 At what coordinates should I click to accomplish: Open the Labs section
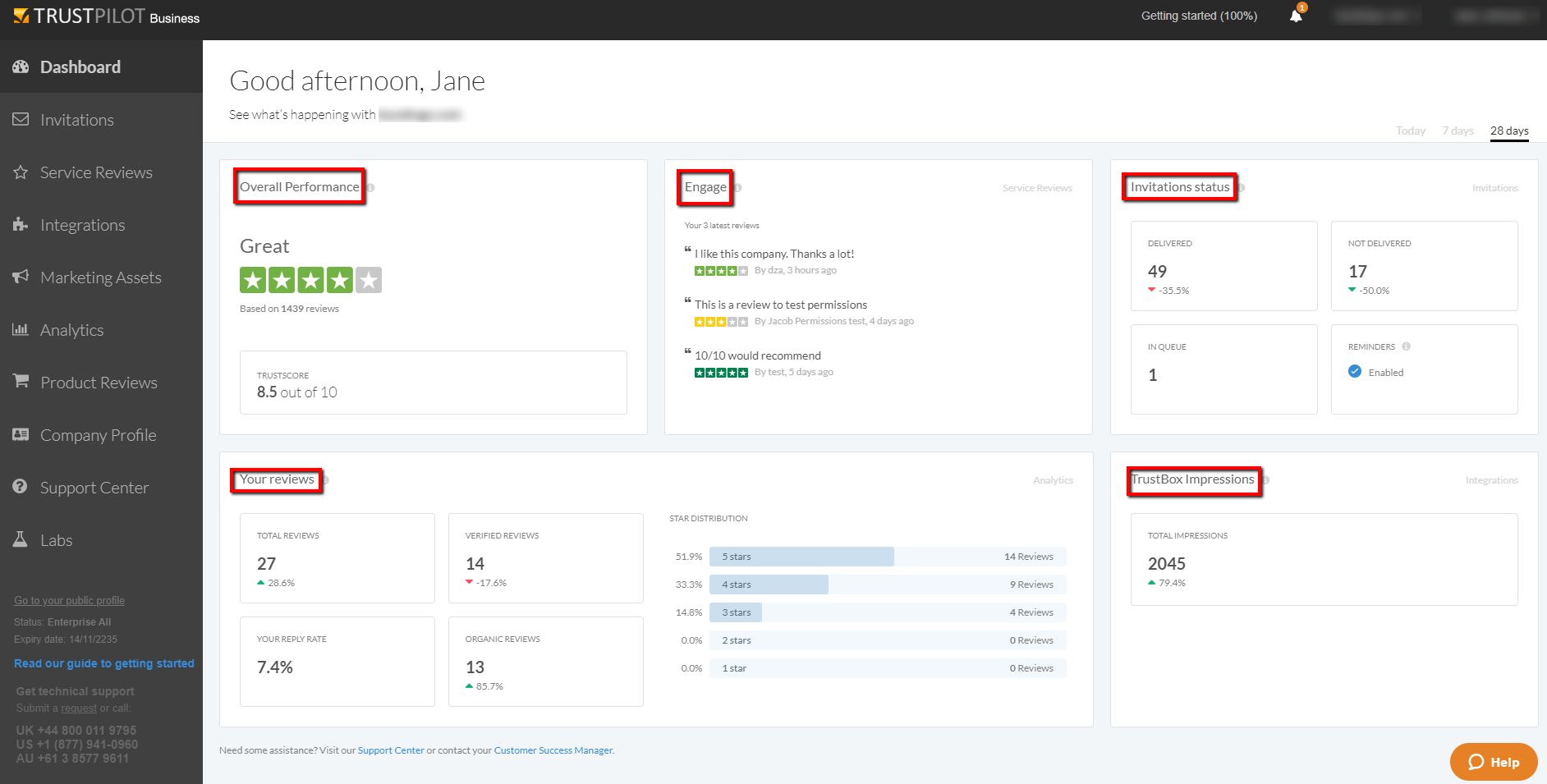[x=101, y=540]
